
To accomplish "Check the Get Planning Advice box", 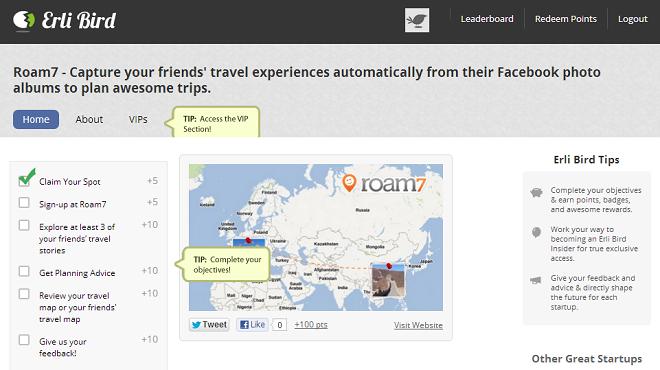I will point(24,272).
